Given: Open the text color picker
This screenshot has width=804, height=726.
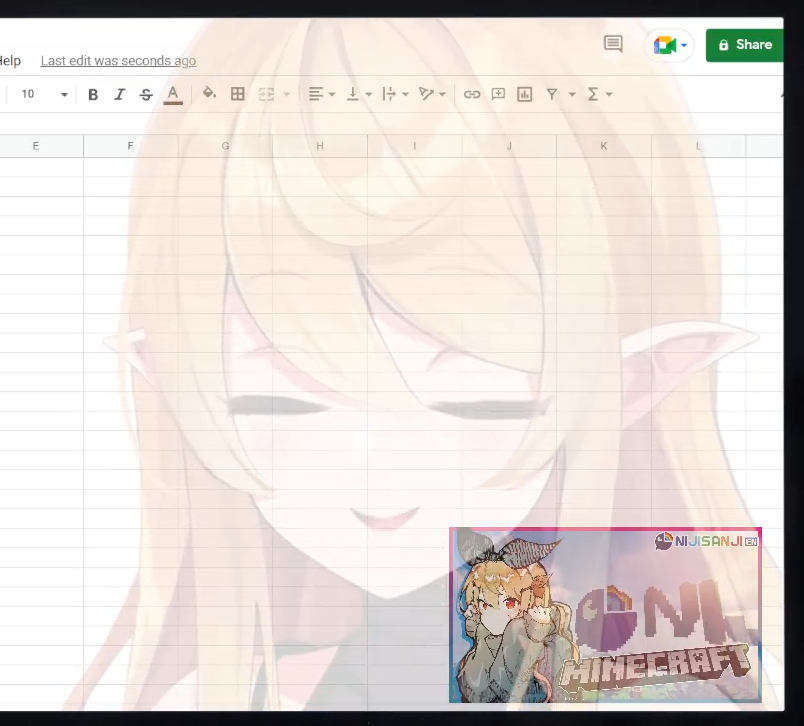Looking at the screenshot, I should [173, 94].
